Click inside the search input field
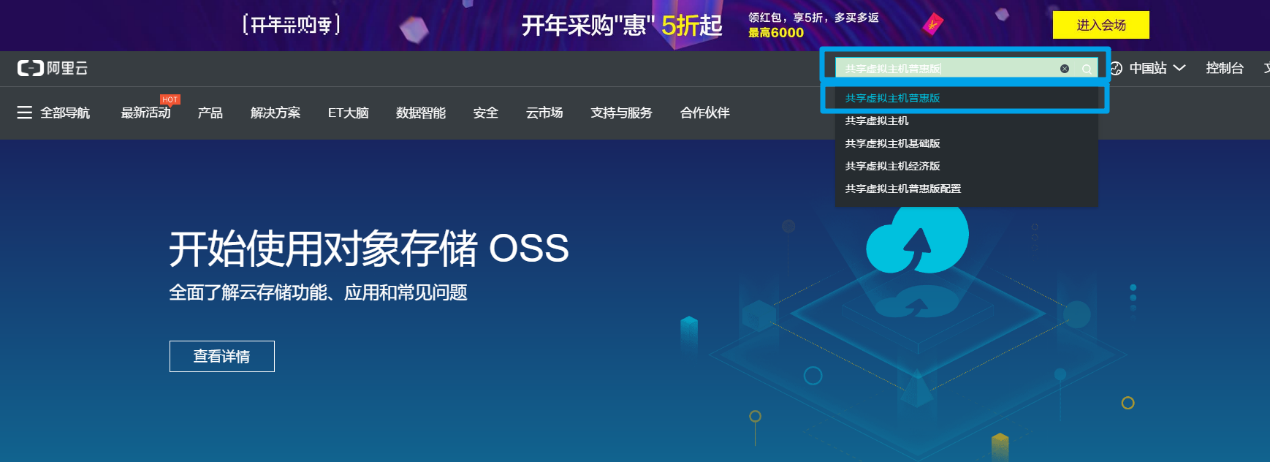 click(x=945, y=69)
